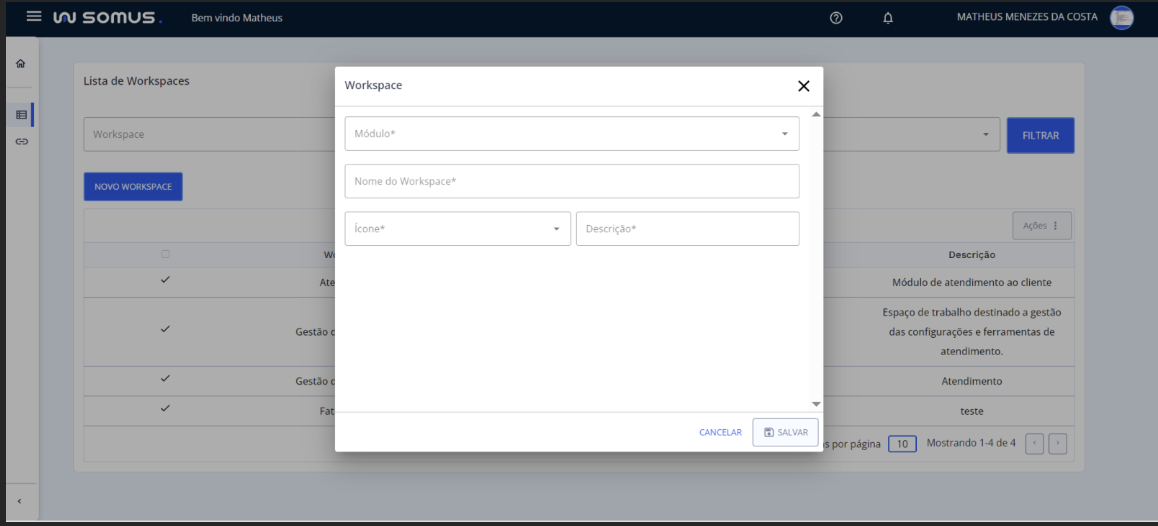
Task: Collapse the sidebar with the chevron
Action: pyautogui.click(x=21, y=501)
